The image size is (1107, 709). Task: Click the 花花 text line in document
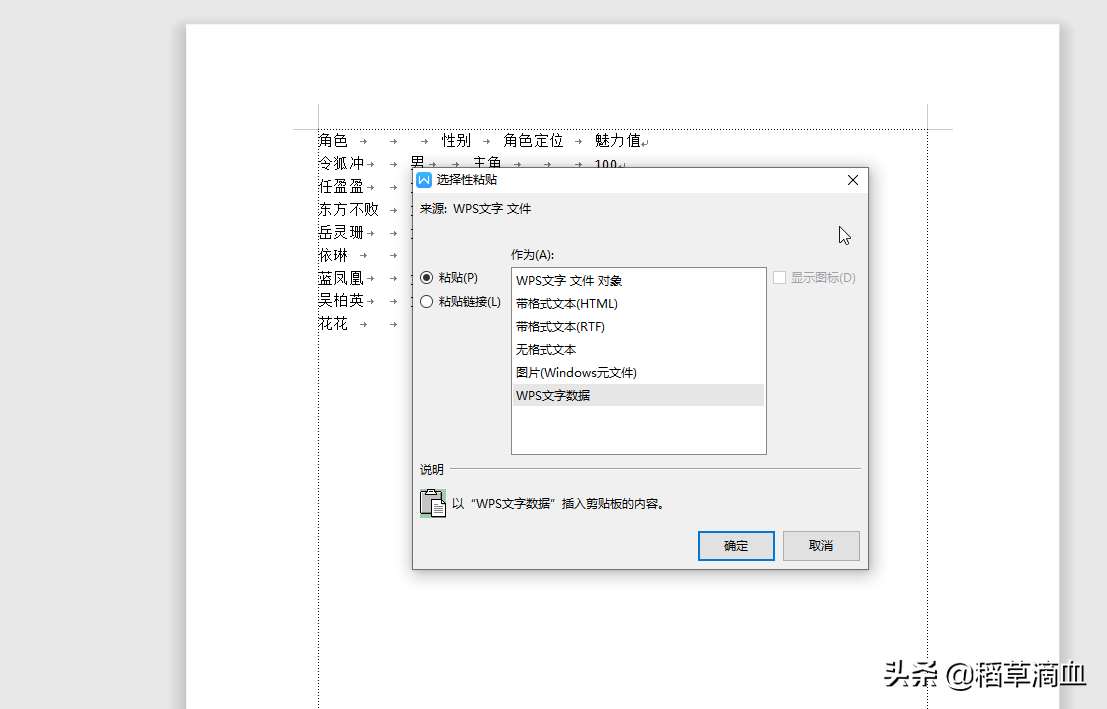[333, 323]
